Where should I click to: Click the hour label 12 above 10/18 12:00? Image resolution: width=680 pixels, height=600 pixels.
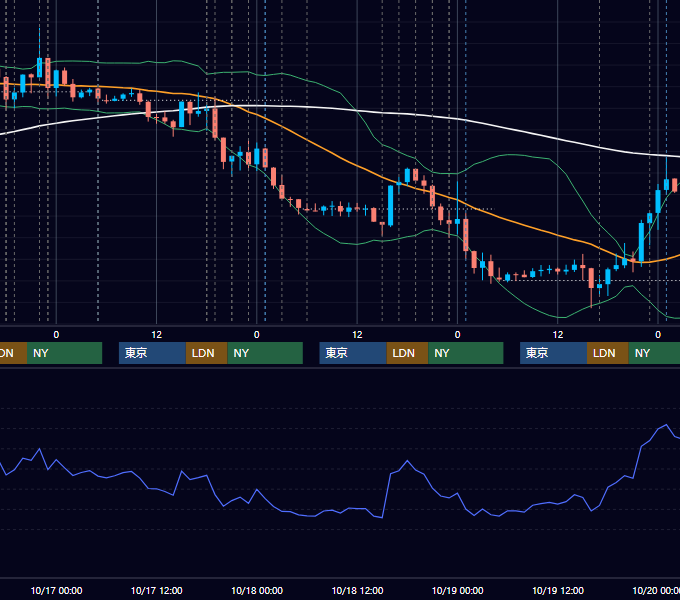tap(357, 335)
